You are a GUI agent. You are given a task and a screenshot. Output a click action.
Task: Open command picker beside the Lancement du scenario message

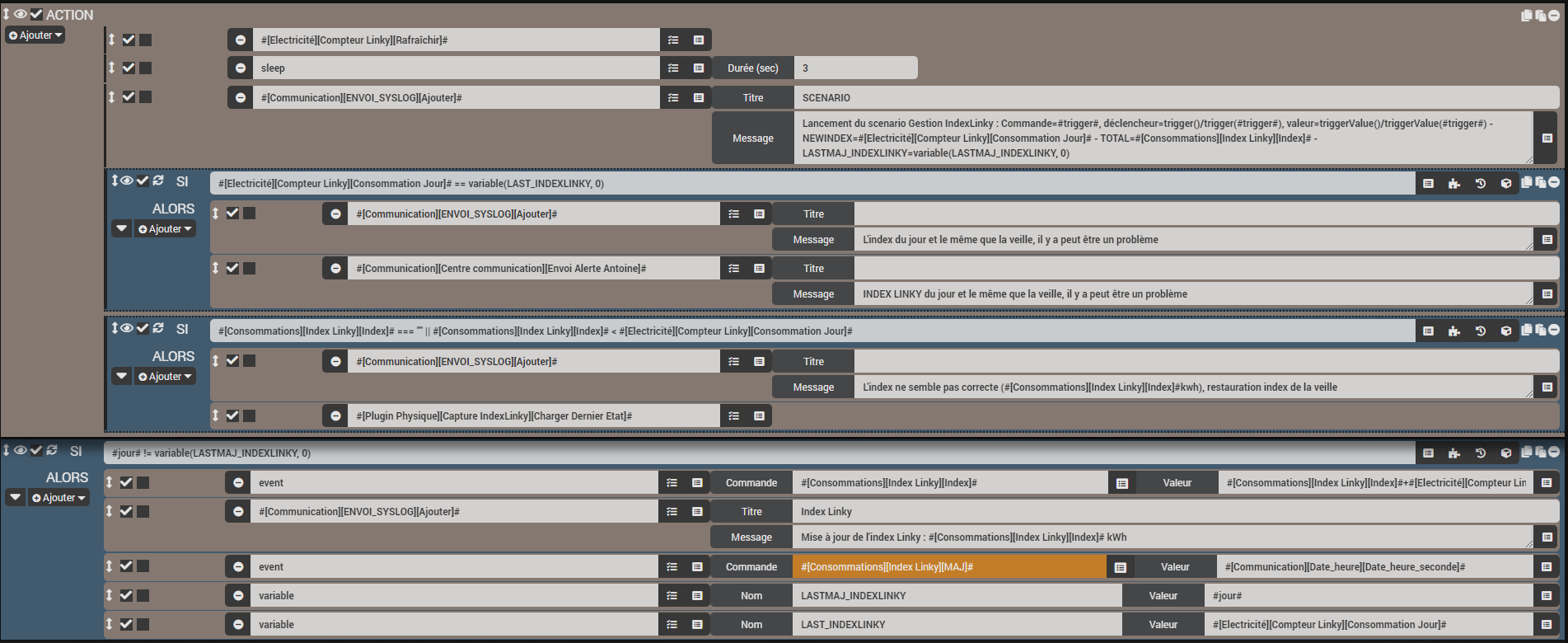pyautogui.click(x=1547, y=138)
